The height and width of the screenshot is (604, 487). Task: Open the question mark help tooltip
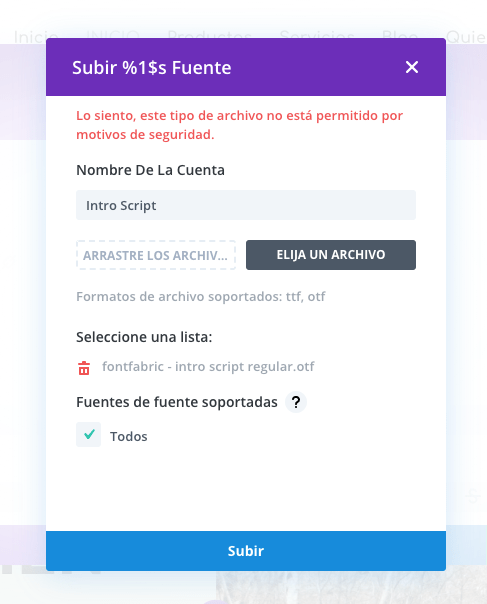[296, 402]
